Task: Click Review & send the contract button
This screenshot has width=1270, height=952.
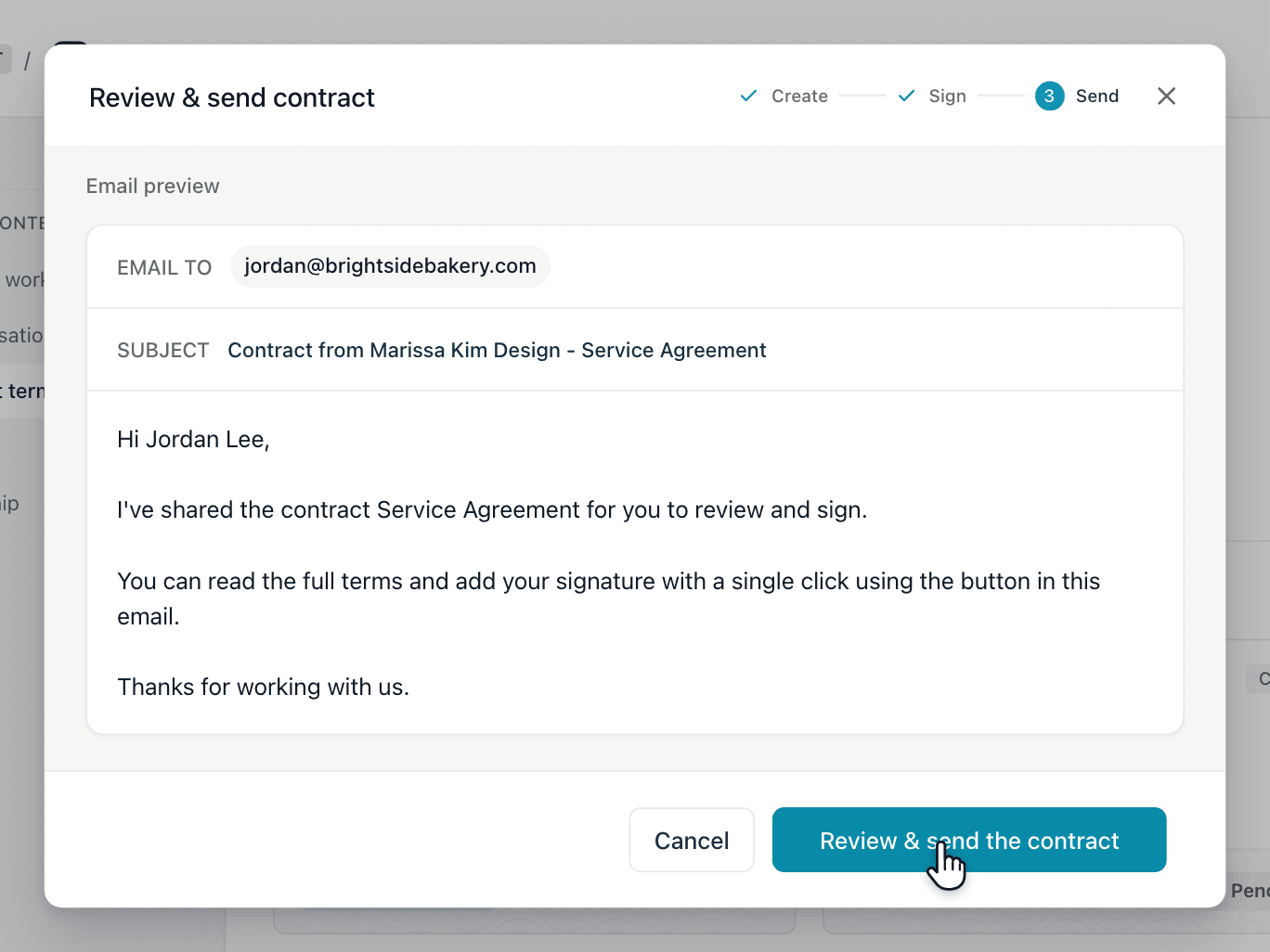Action: [969, 840]
